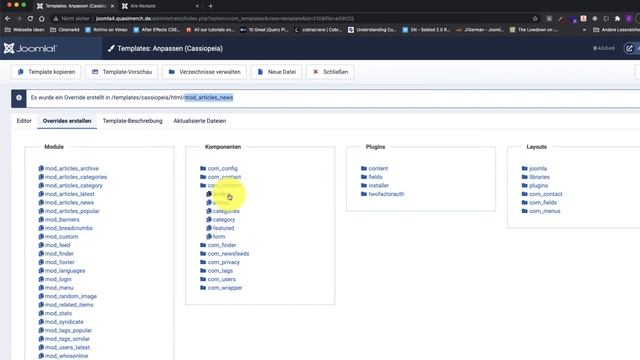Create override for categories view
This screenshot has height=360, width=640.
click(223, 211)
